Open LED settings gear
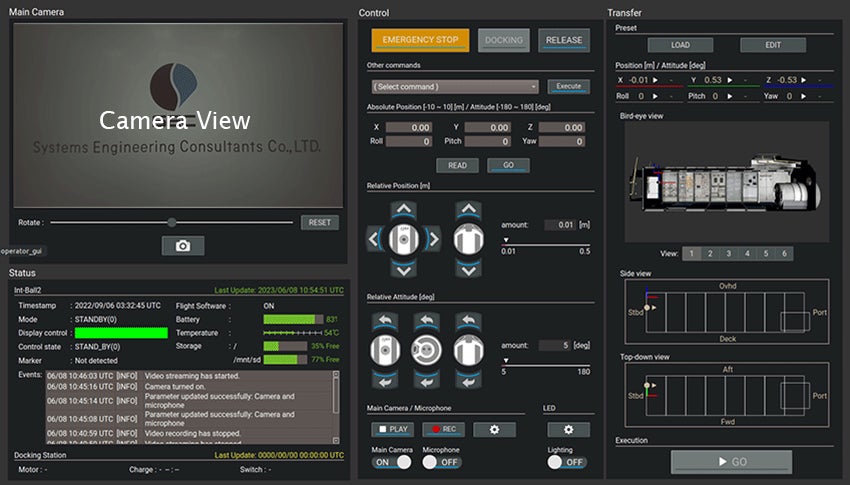The image size is (850, 485). (x=568, y=429)
